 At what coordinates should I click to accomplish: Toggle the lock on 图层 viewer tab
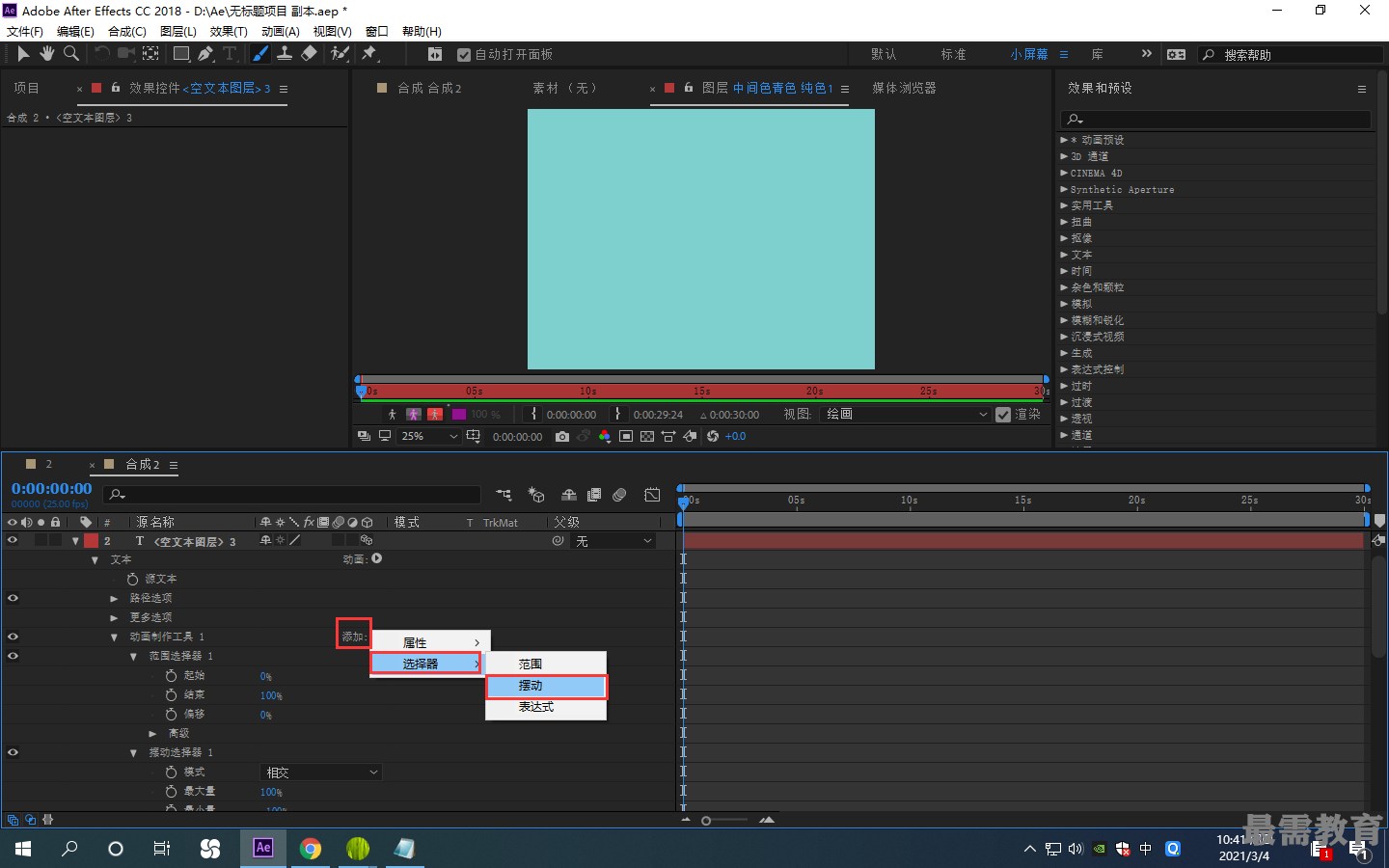pos(689,88)
